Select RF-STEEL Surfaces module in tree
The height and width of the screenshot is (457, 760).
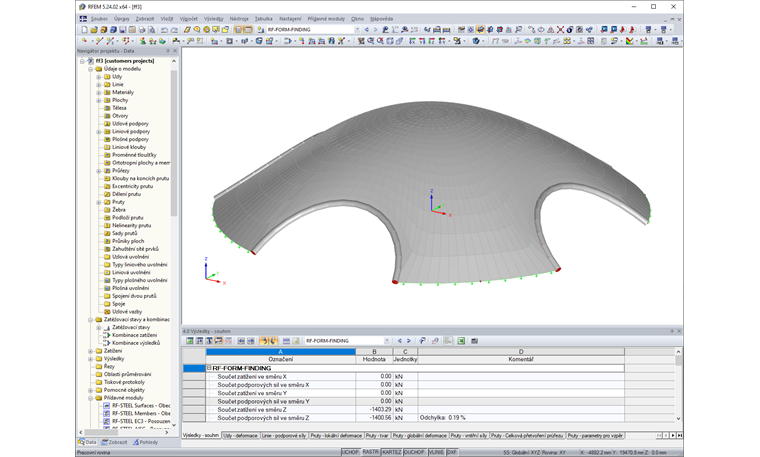point(141,406)
